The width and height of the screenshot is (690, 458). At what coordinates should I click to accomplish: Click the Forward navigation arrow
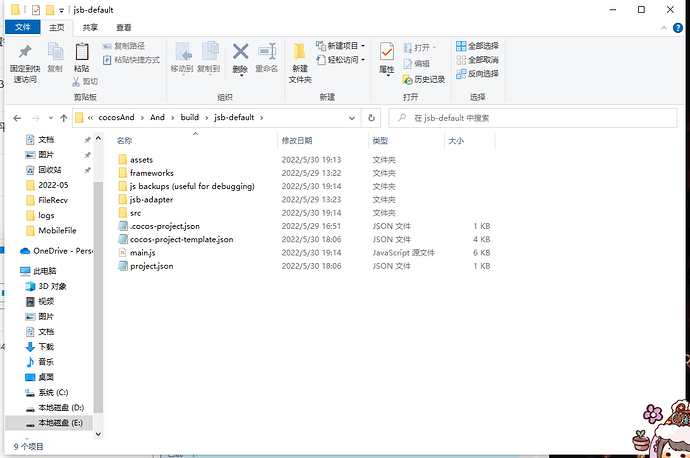coord(36,118)
